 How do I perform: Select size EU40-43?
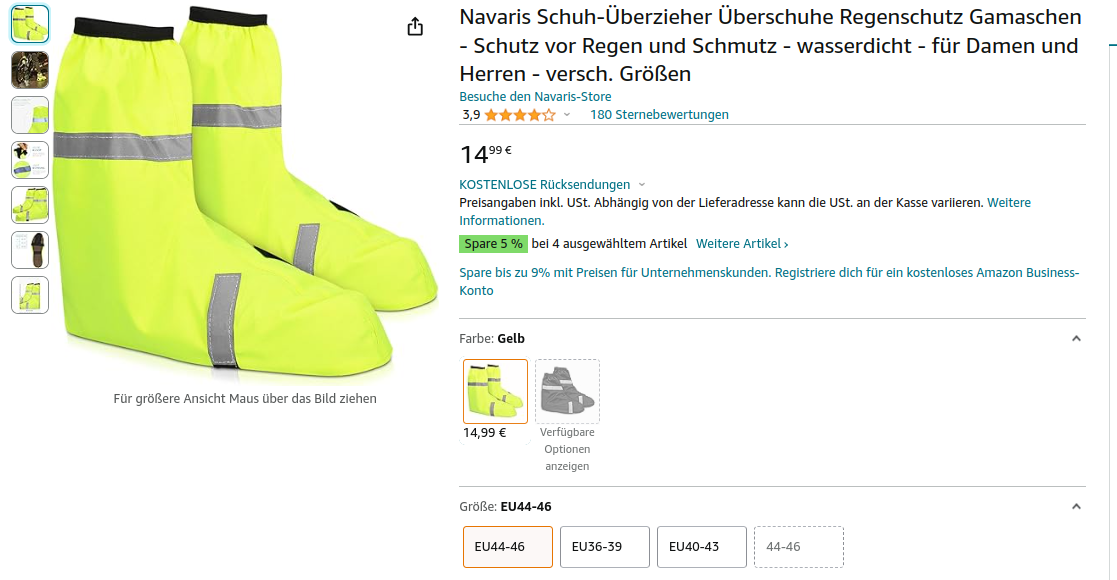702,547
